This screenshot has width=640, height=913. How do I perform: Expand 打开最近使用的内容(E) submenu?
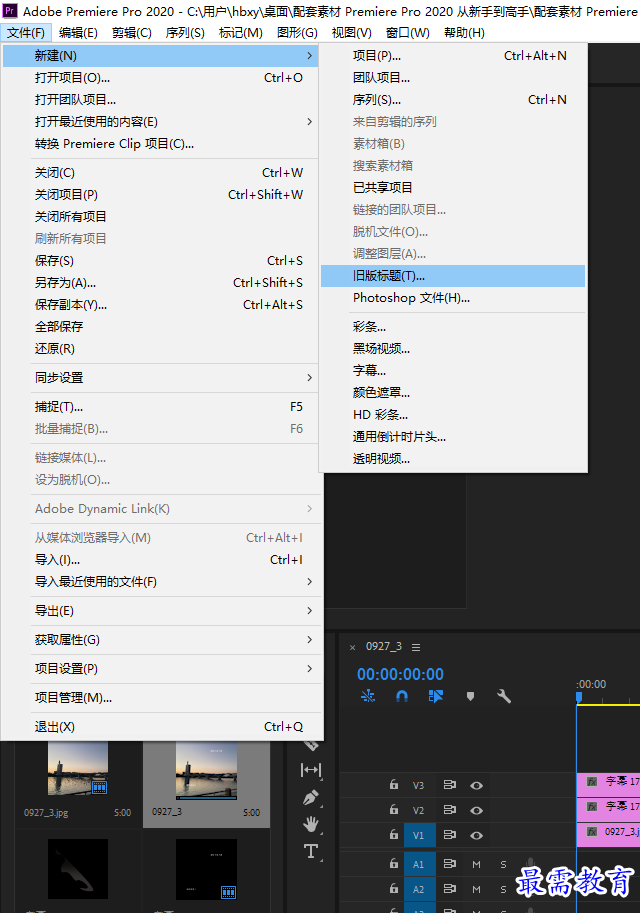(x=160, y=122)
